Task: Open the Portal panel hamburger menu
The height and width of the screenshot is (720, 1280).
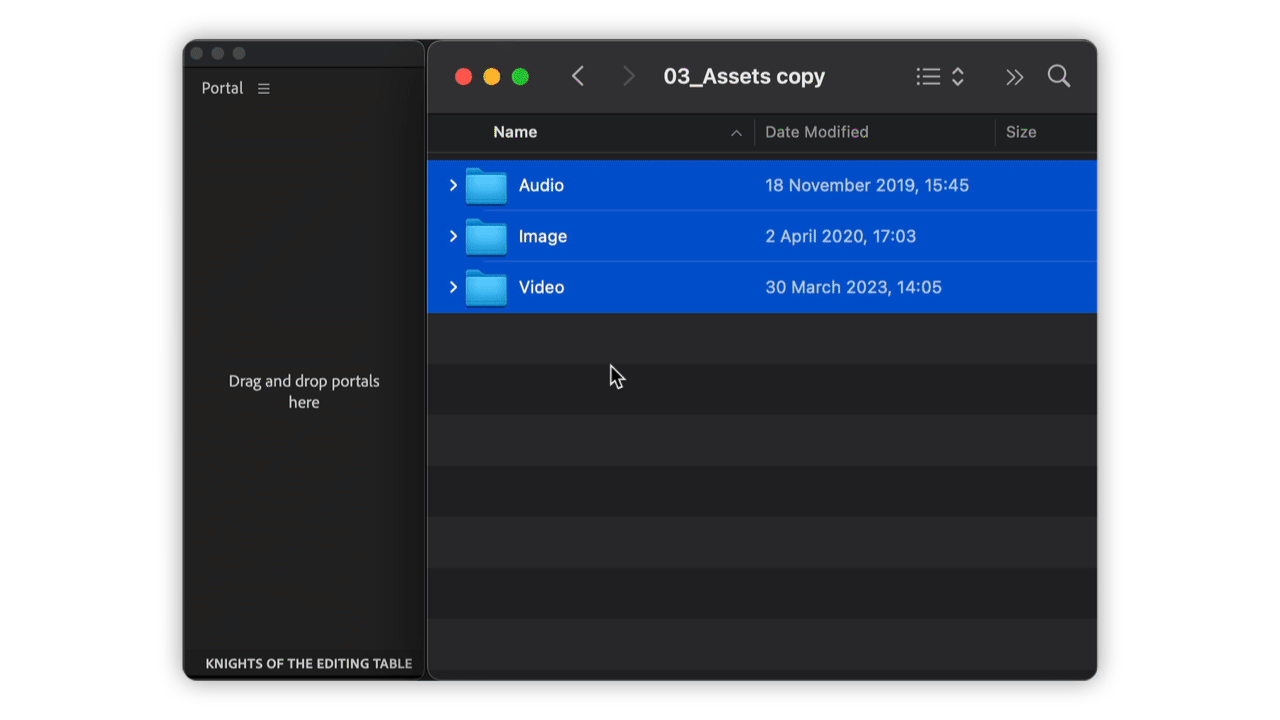Action: click(x=264, y=89)
